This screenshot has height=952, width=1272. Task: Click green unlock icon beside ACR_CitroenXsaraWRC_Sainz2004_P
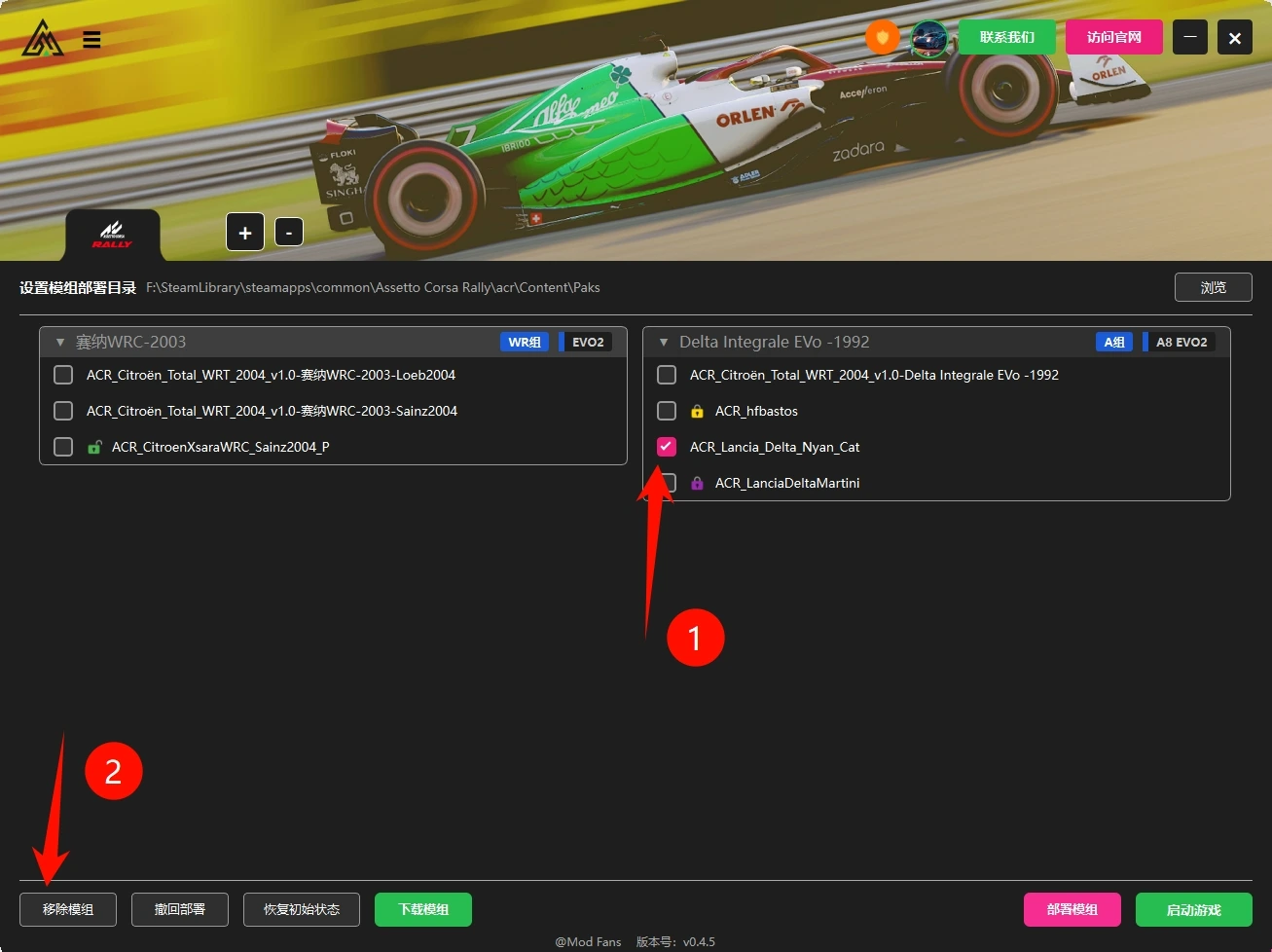[94, 448]
